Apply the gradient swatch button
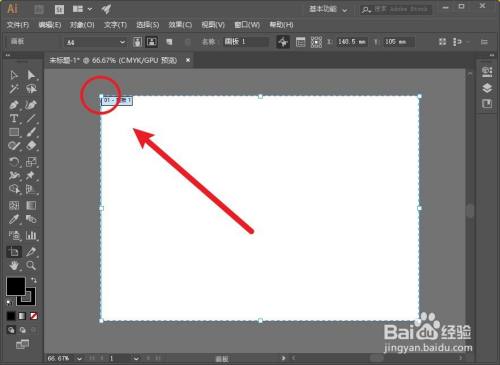500x365 pixels. tap(22, 316)
